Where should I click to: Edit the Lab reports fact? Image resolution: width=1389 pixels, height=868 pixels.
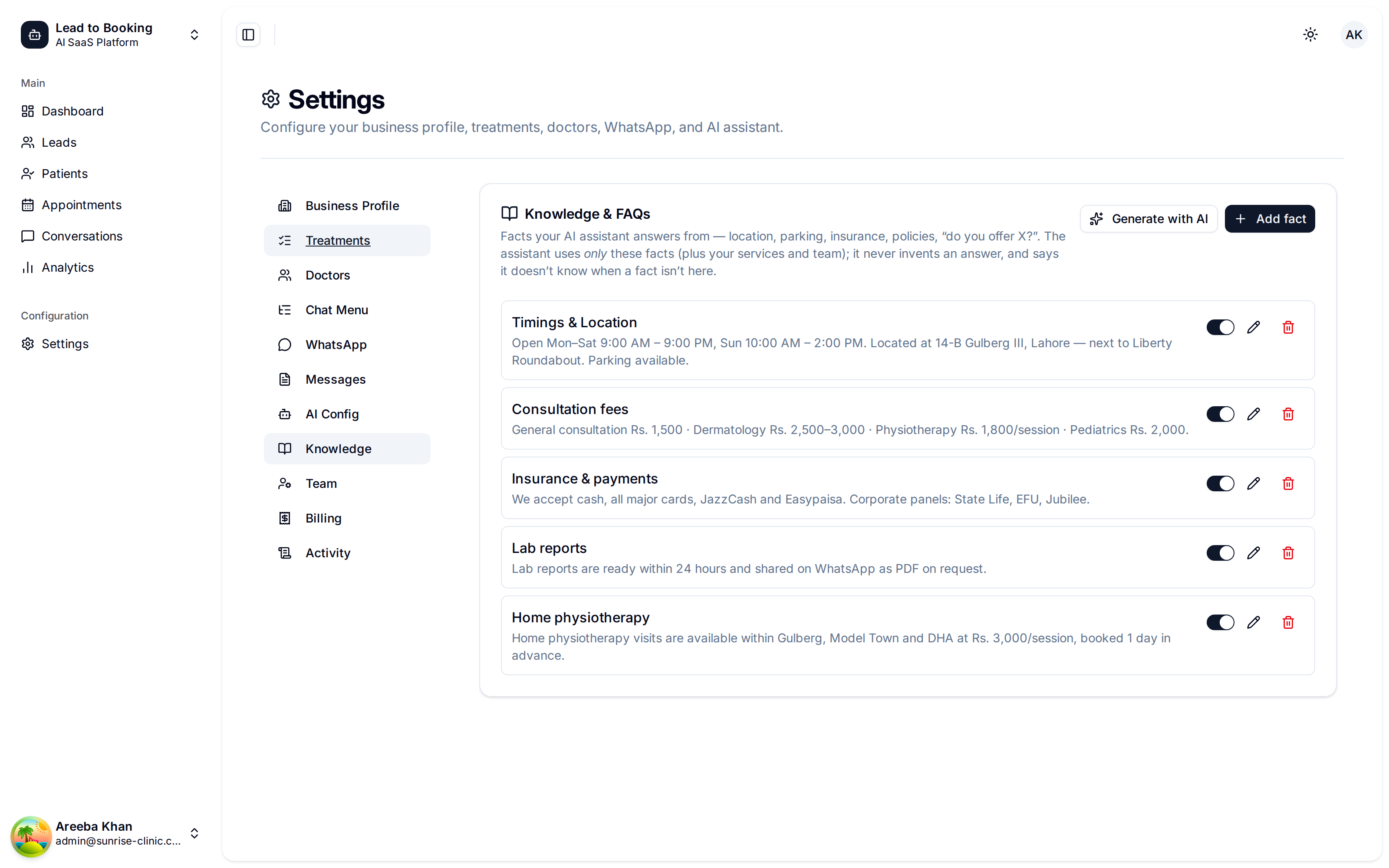(x=1254, y=553)
